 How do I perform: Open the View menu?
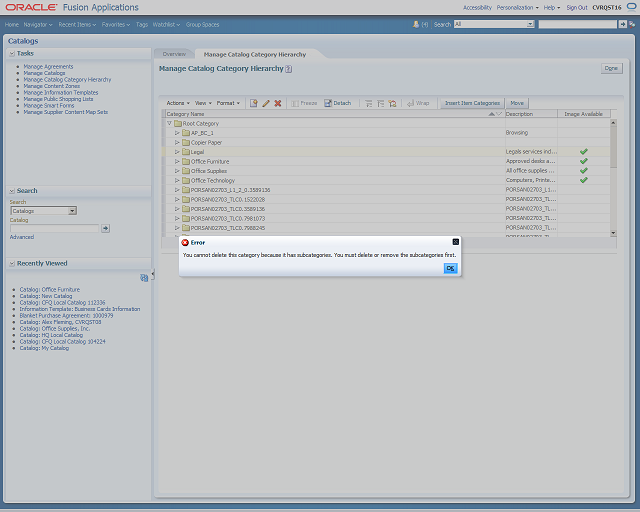point(203,103)
